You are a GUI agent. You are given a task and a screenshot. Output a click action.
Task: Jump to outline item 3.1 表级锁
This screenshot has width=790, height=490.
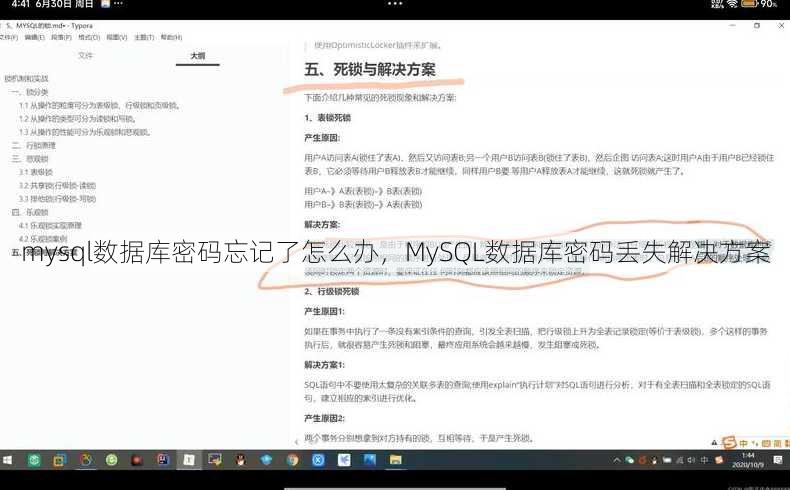point(36,172)
